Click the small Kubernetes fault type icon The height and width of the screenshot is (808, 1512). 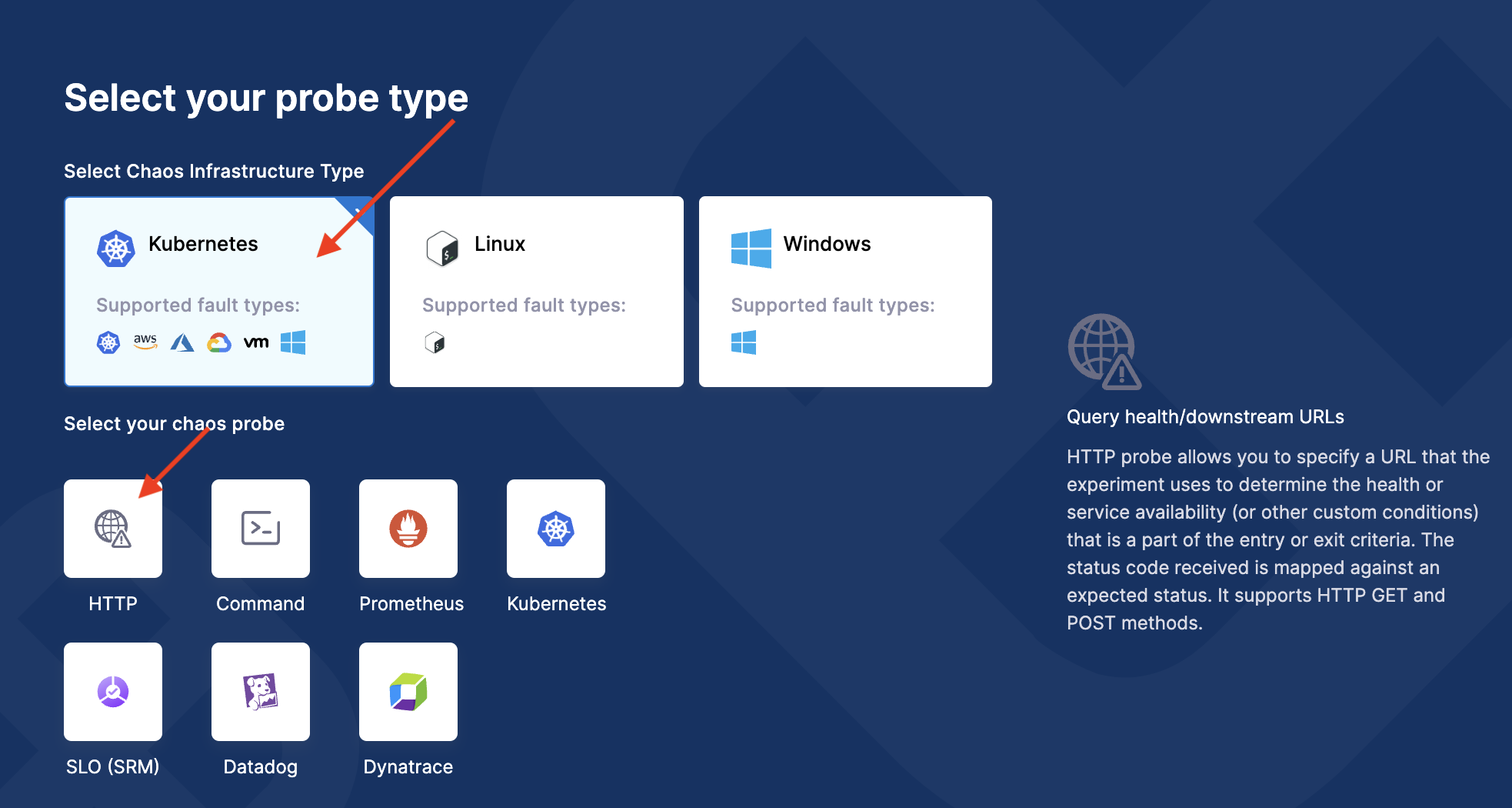[108, 342]
